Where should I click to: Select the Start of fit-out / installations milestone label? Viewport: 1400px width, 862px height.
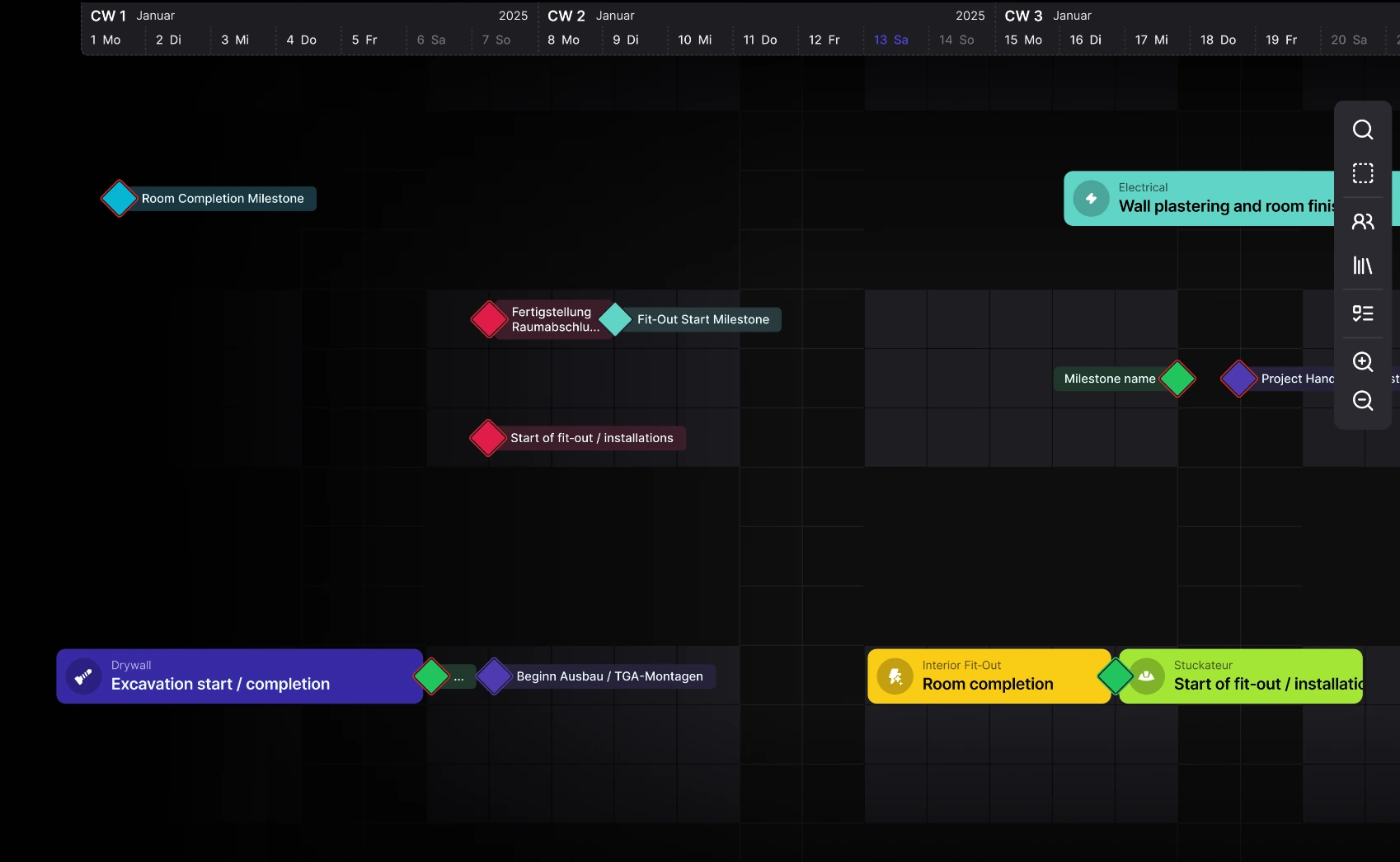592,438
